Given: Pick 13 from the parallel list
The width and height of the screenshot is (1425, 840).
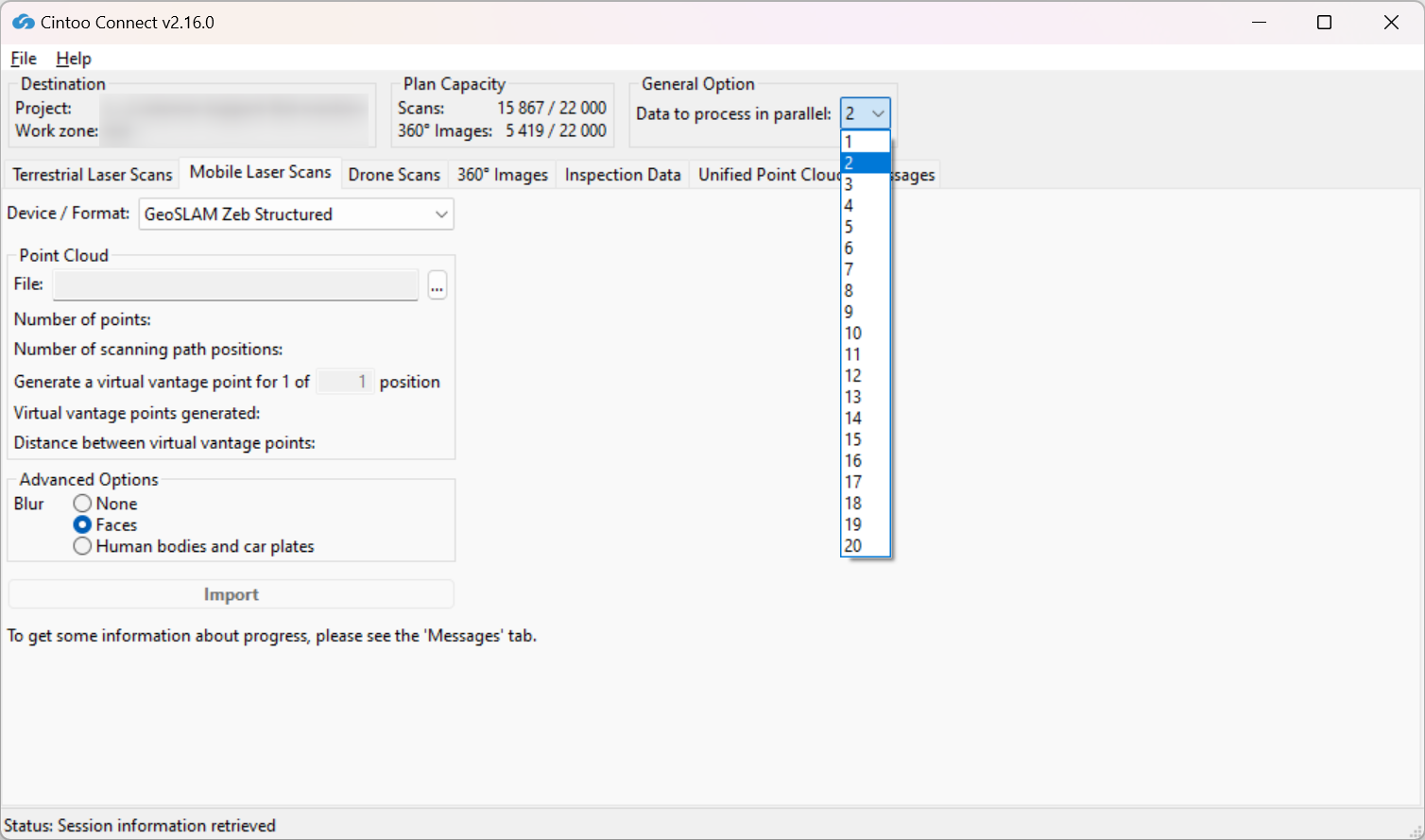Looking at the screenshot, I should [866, 397].
